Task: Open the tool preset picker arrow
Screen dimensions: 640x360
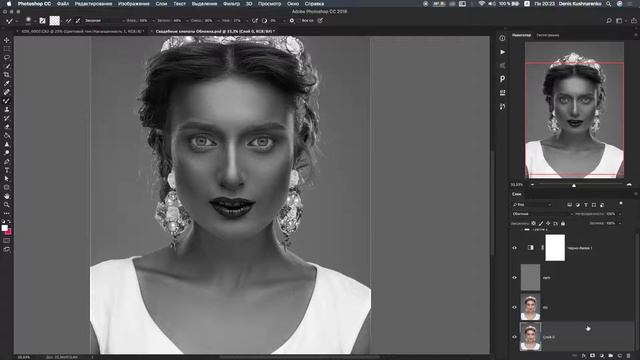Action: click(16, 21)
